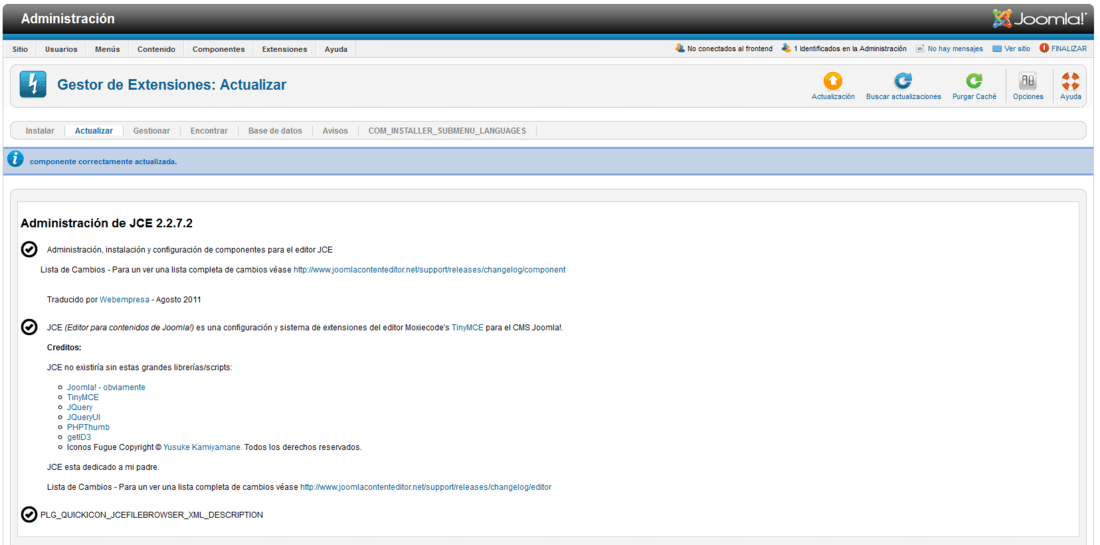Click the PLG_QUICKICON_JCEFILEBROWSER_XML_DESCRIPTION text
The image size is (1100, 545).
pyautogui.click(x=152, y=515)
